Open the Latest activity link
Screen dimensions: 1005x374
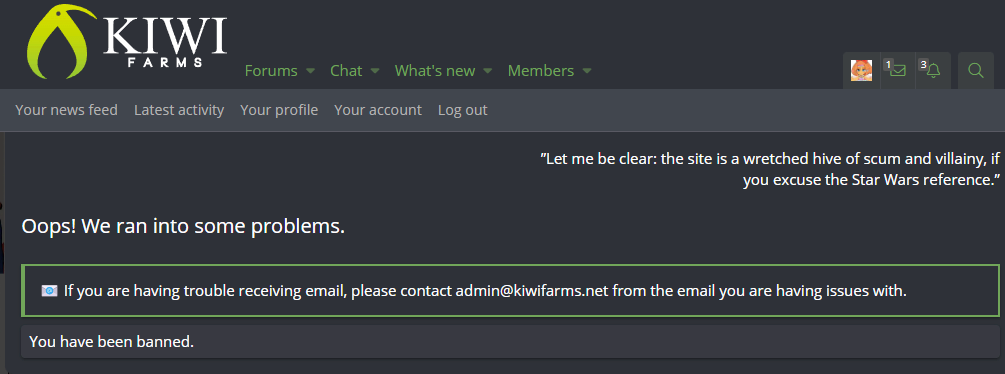(x=179, y=110)
